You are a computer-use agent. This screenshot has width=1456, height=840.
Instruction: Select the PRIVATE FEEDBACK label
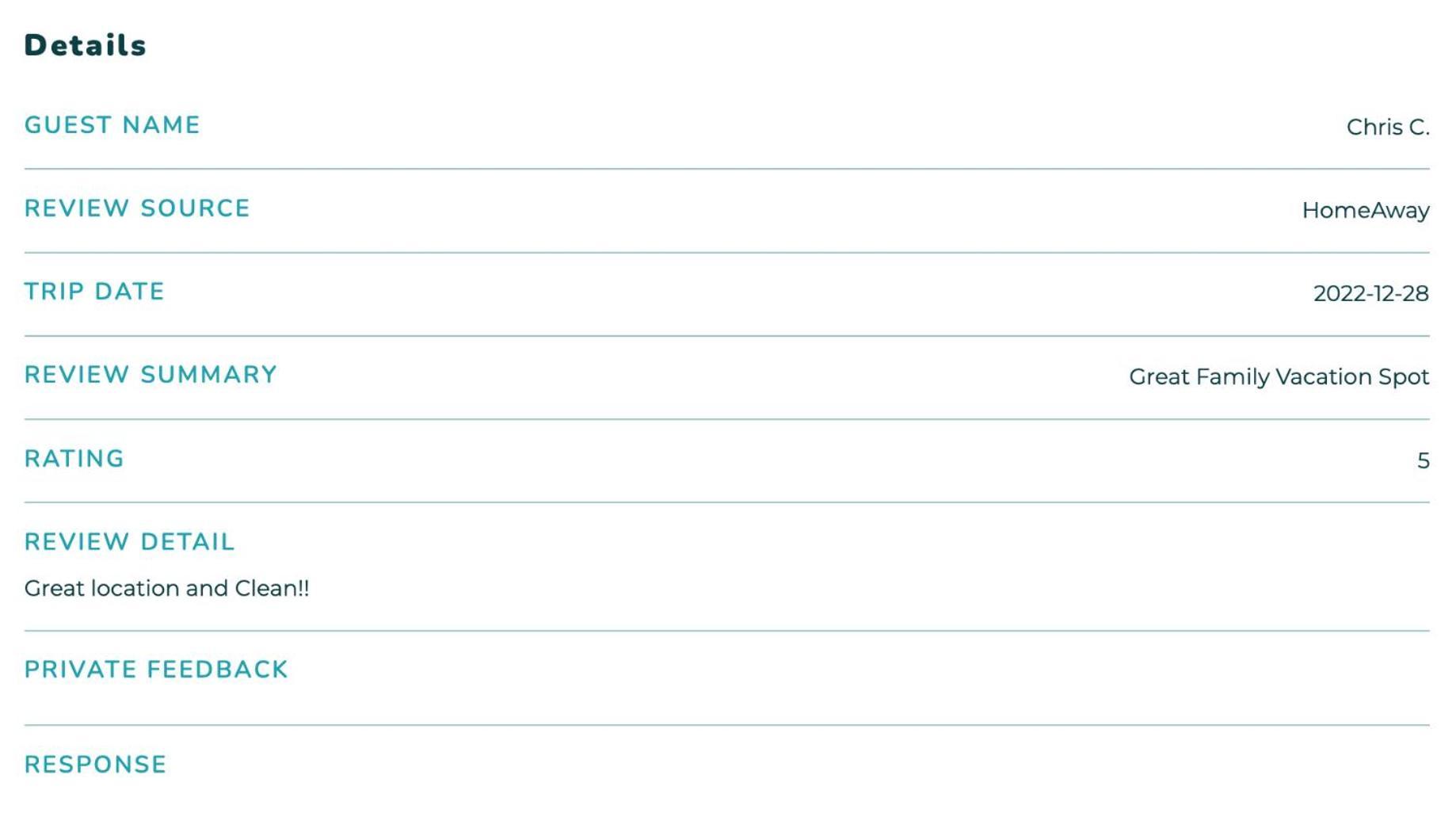(156, 670)
